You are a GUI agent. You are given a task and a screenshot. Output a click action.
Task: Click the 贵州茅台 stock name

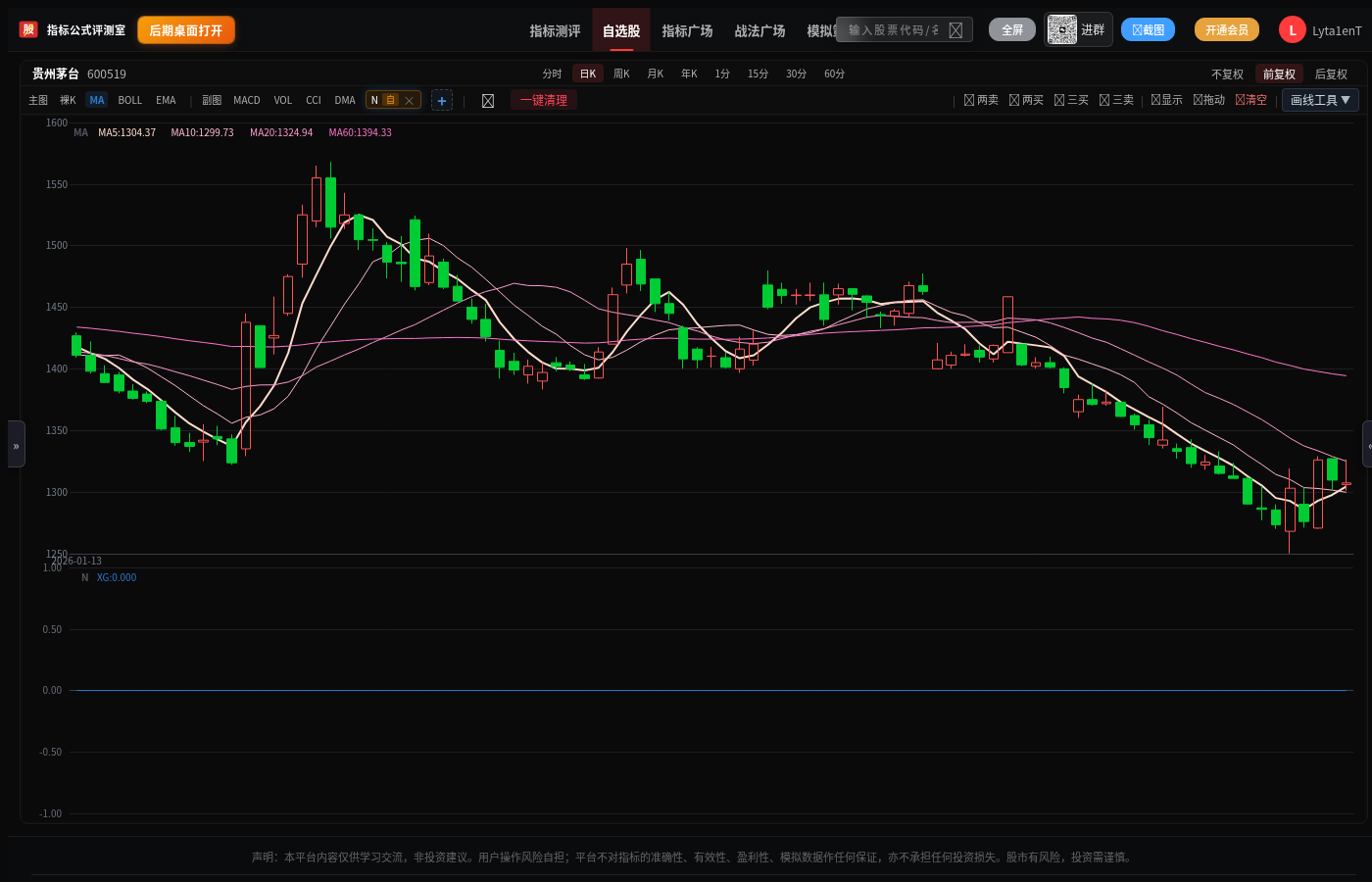[x=56, y=74]
